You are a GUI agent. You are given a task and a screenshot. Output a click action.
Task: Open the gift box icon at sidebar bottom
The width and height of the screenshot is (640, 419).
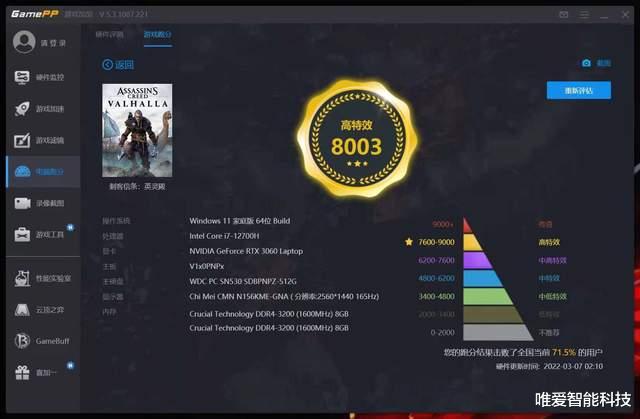(22, 372)
